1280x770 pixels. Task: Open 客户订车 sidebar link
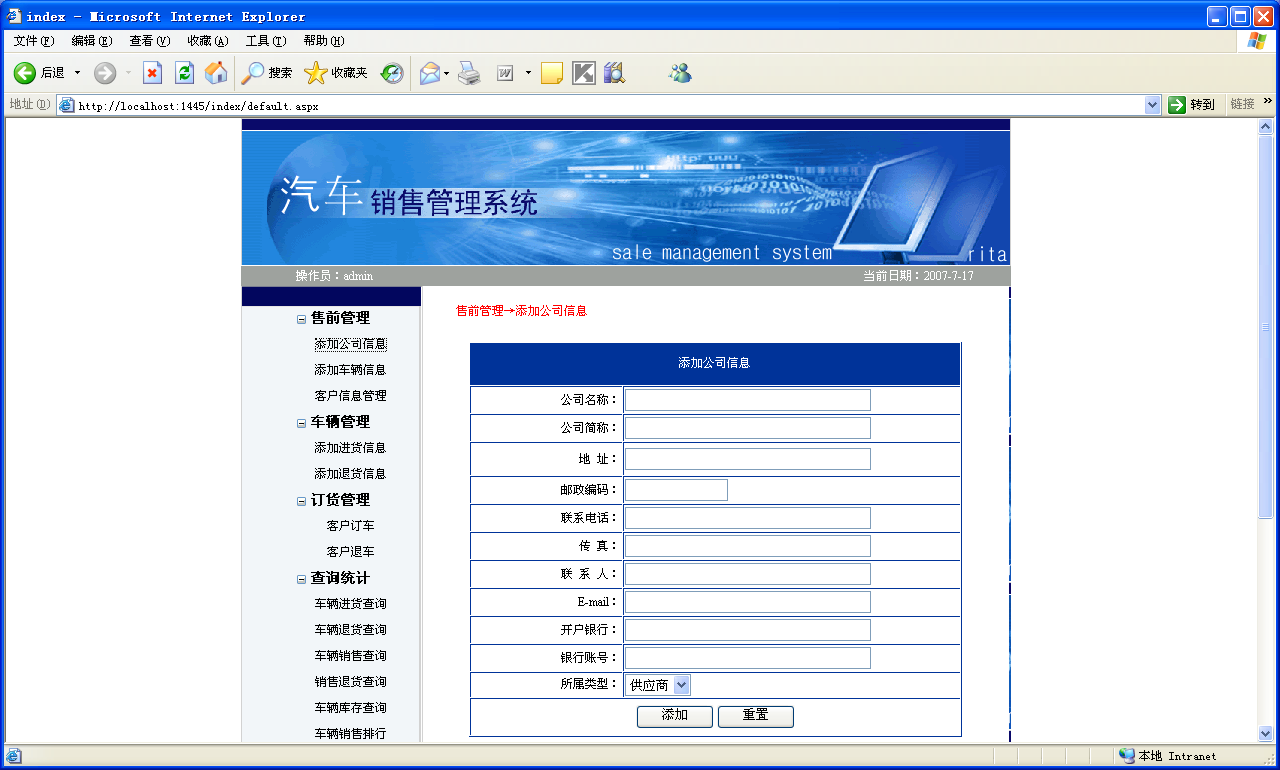tap(350, 526)
